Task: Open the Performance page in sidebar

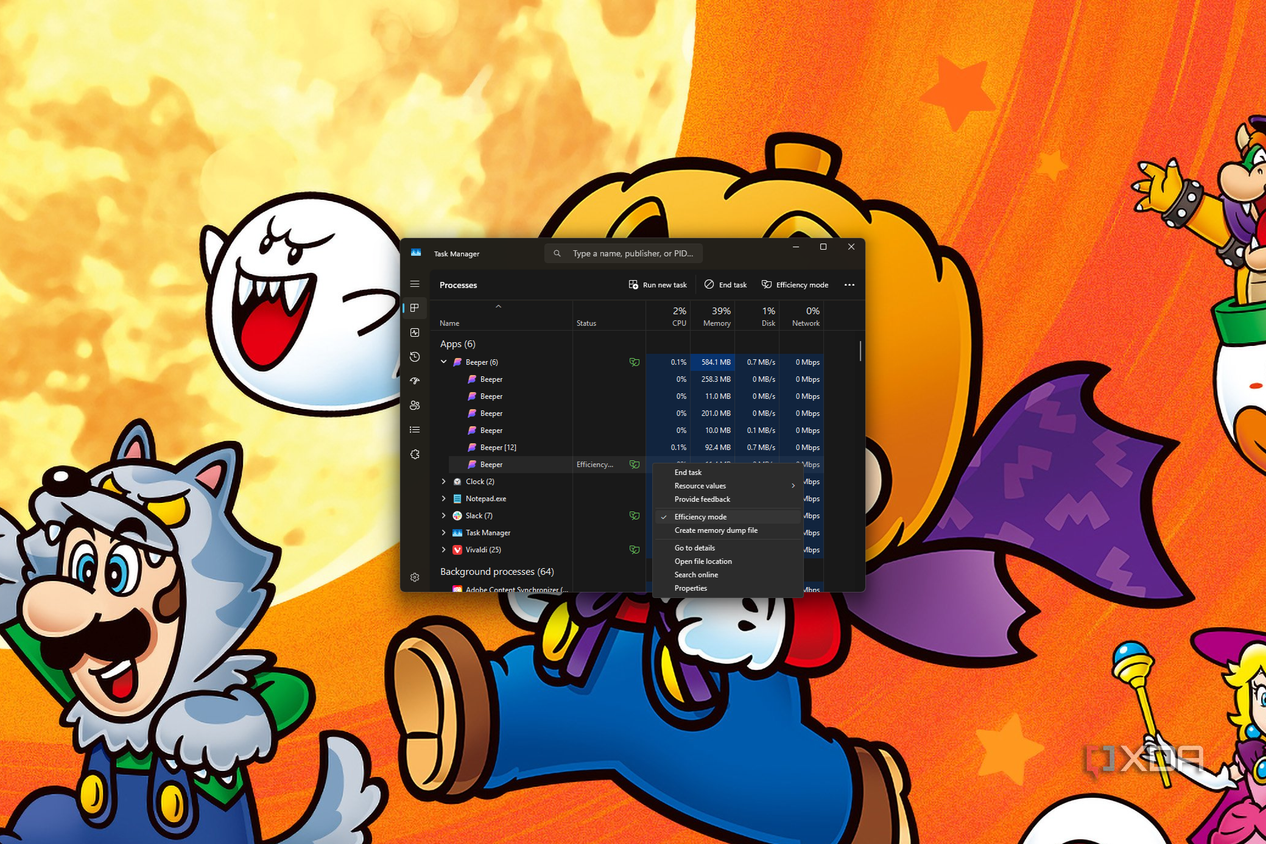Action: coord(415,332)
